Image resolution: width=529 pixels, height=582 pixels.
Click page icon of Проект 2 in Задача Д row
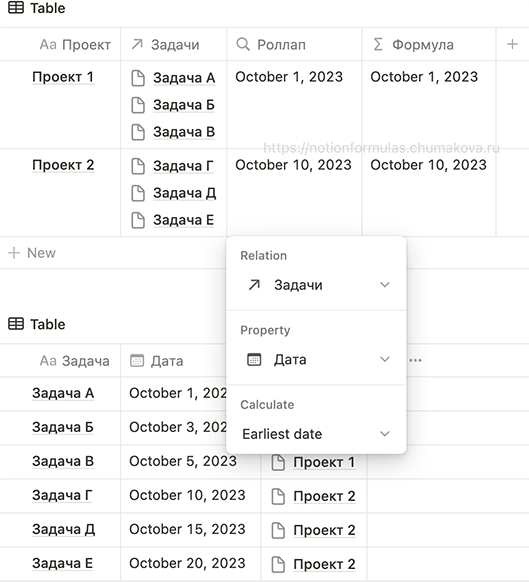[x=278, y=530]
